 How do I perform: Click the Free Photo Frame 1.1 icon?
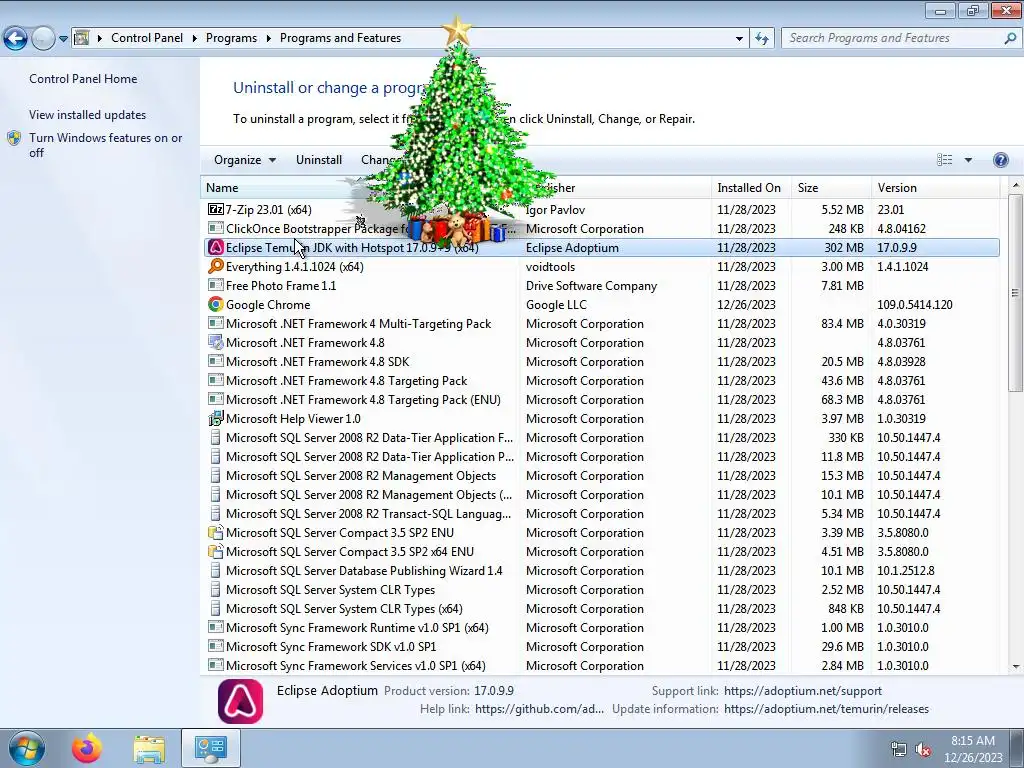coord(216,285)
